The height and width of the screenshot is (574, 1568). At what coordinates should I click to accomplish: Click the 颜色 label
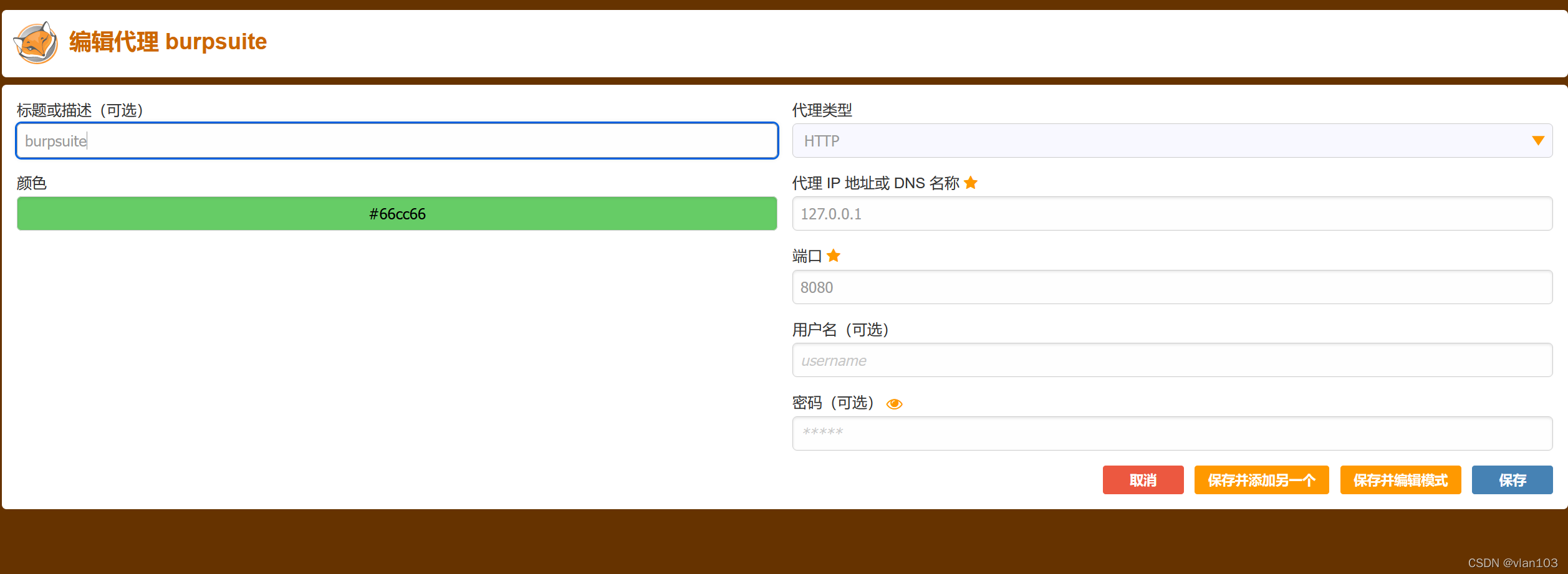[32, 183]
